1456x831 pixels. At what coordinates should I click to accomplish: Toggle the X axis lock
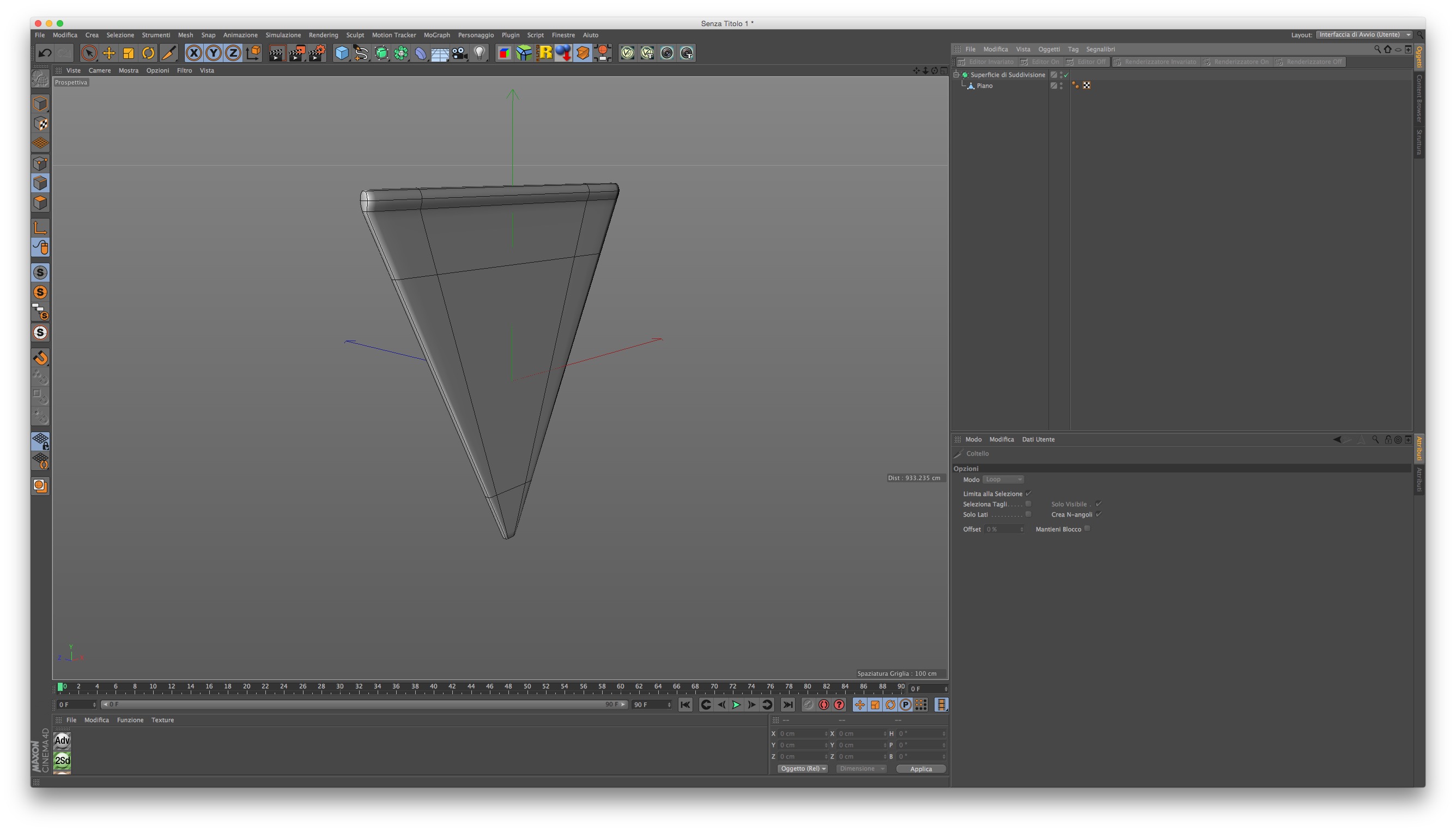click(x=193, y=53)
